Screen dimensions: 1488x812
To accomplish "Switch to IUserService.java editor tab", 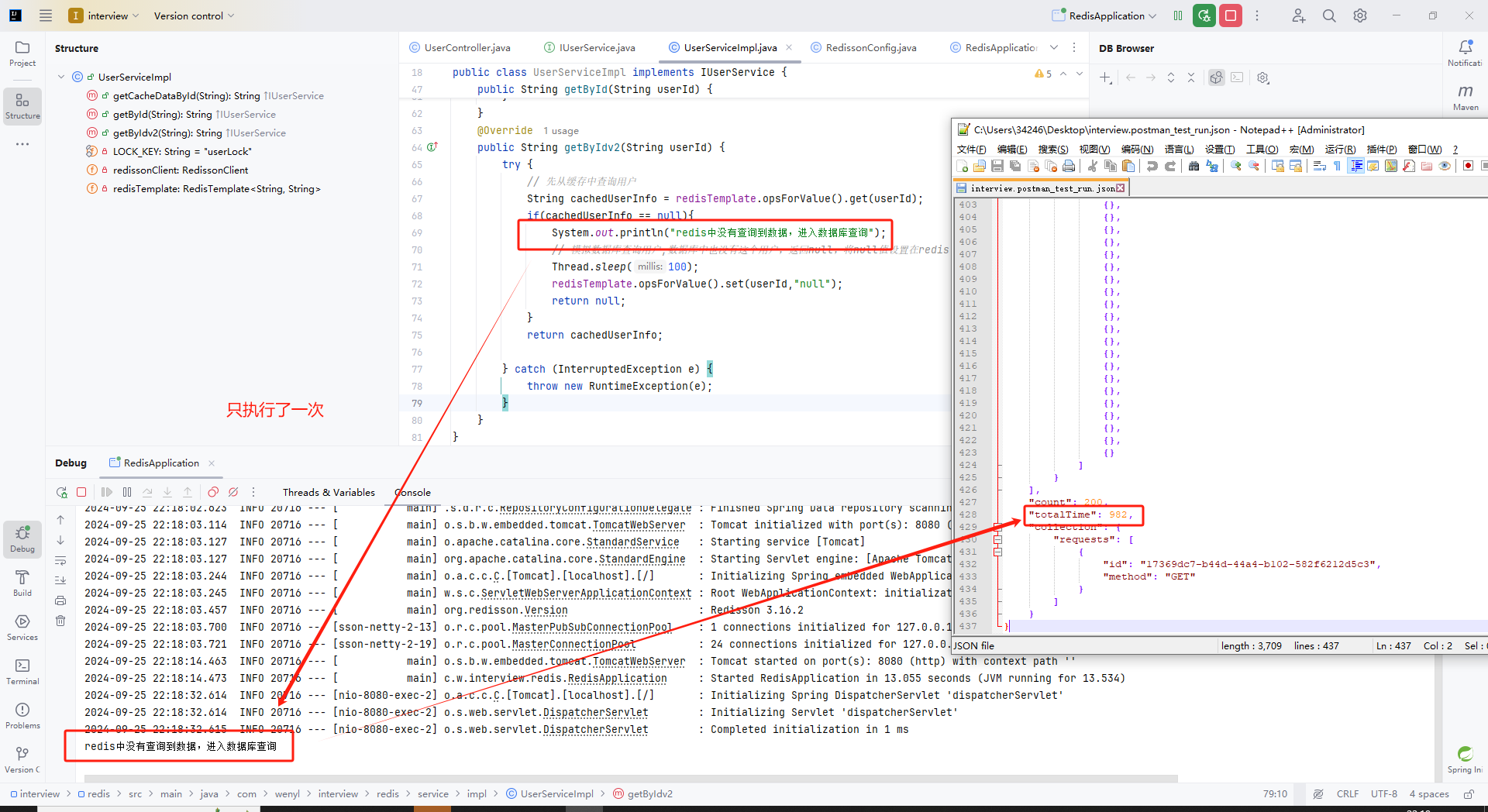I will (x=590, y=47).
